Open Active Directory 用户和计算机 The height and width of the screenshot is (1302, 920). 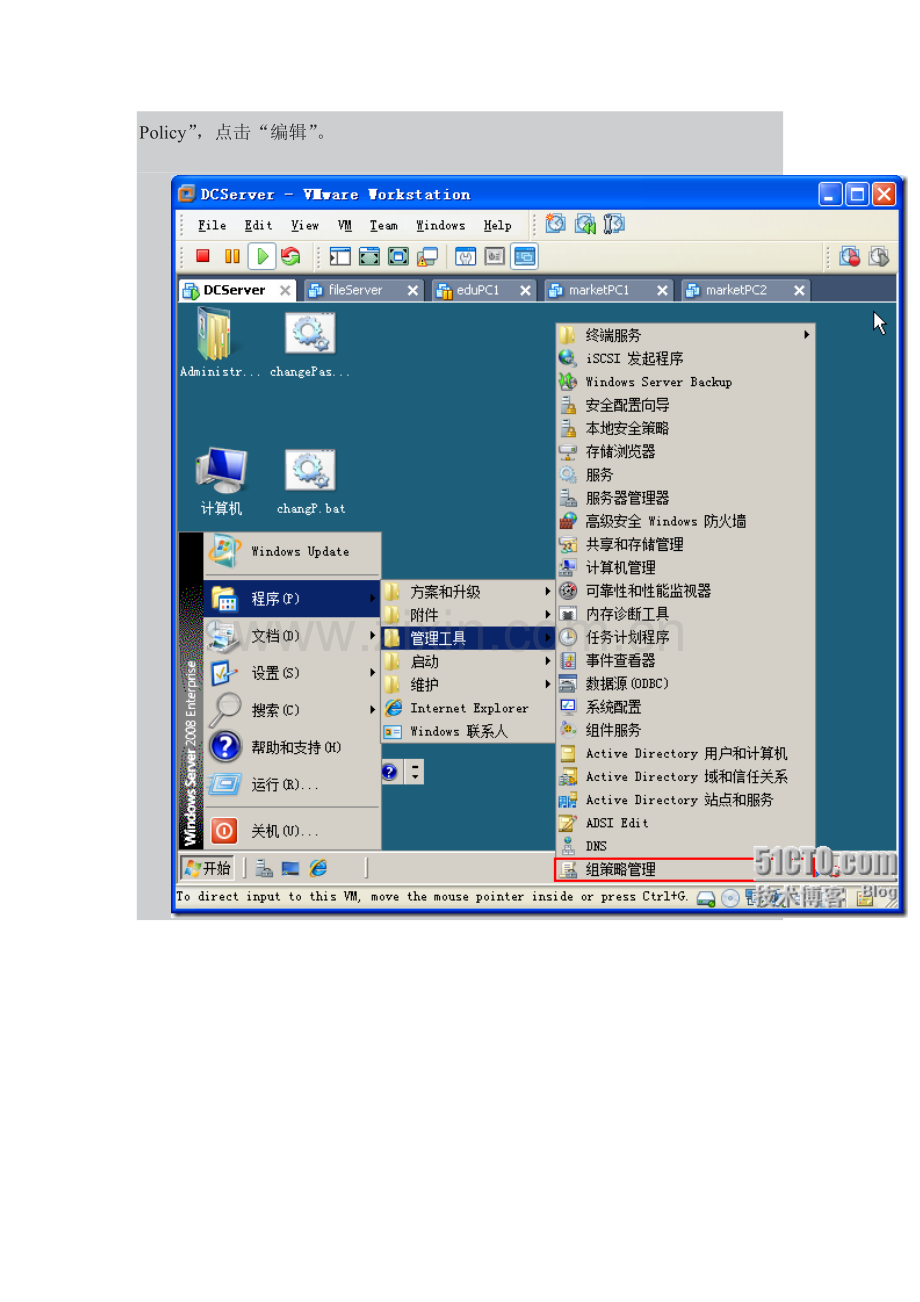point(686,753)
